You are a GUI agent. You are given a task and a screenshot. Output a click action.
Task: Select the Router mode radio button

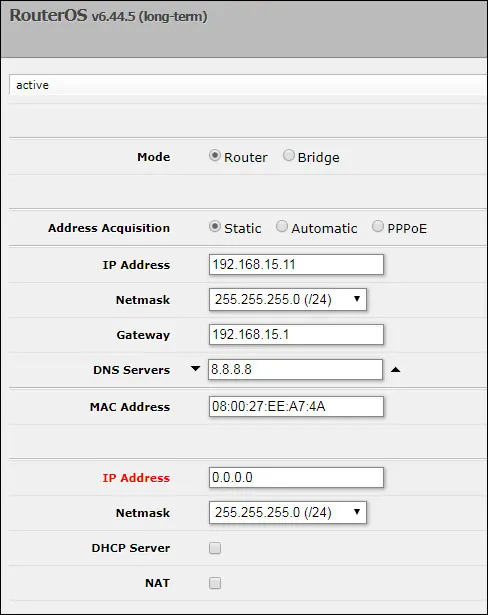point(215,156)
